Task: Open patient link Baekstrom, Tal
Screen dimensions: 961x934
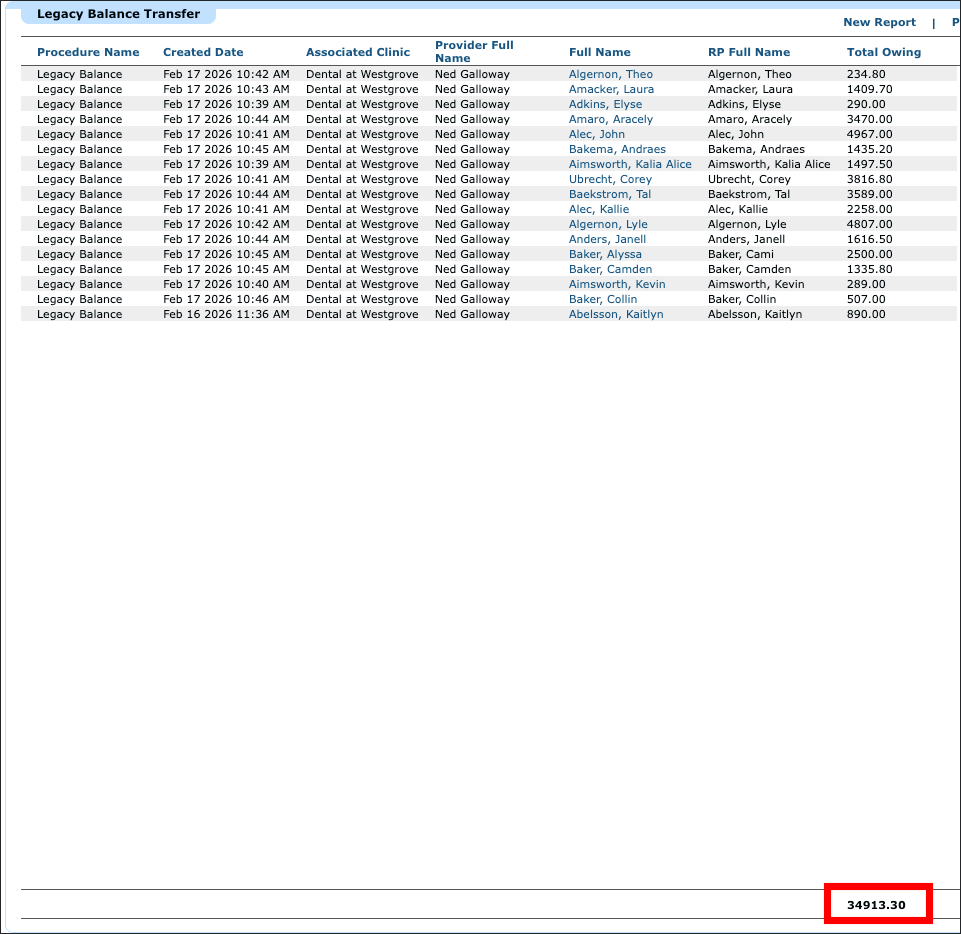Action: pyautogui.click(x=610, y=194)
